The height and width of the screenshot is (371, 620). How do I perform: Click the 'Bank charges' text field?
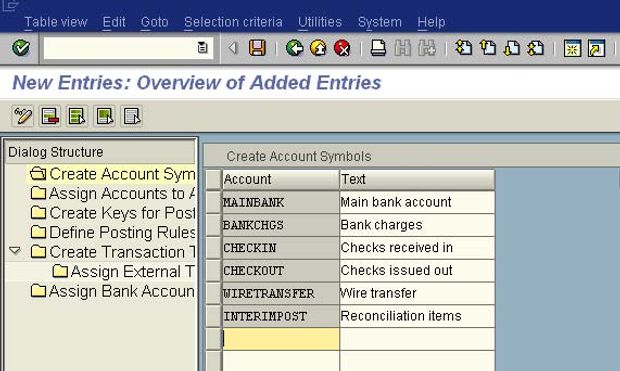coord(417,225)
